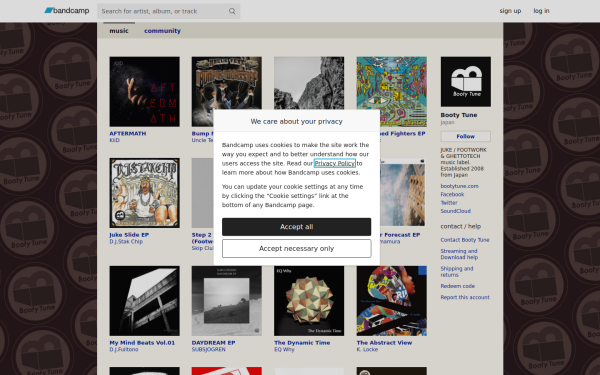Image resolution: width=600 pixels, height=375 pixels.
Task: Click 'We care about your privacy' heading
Action: (297, 121)
